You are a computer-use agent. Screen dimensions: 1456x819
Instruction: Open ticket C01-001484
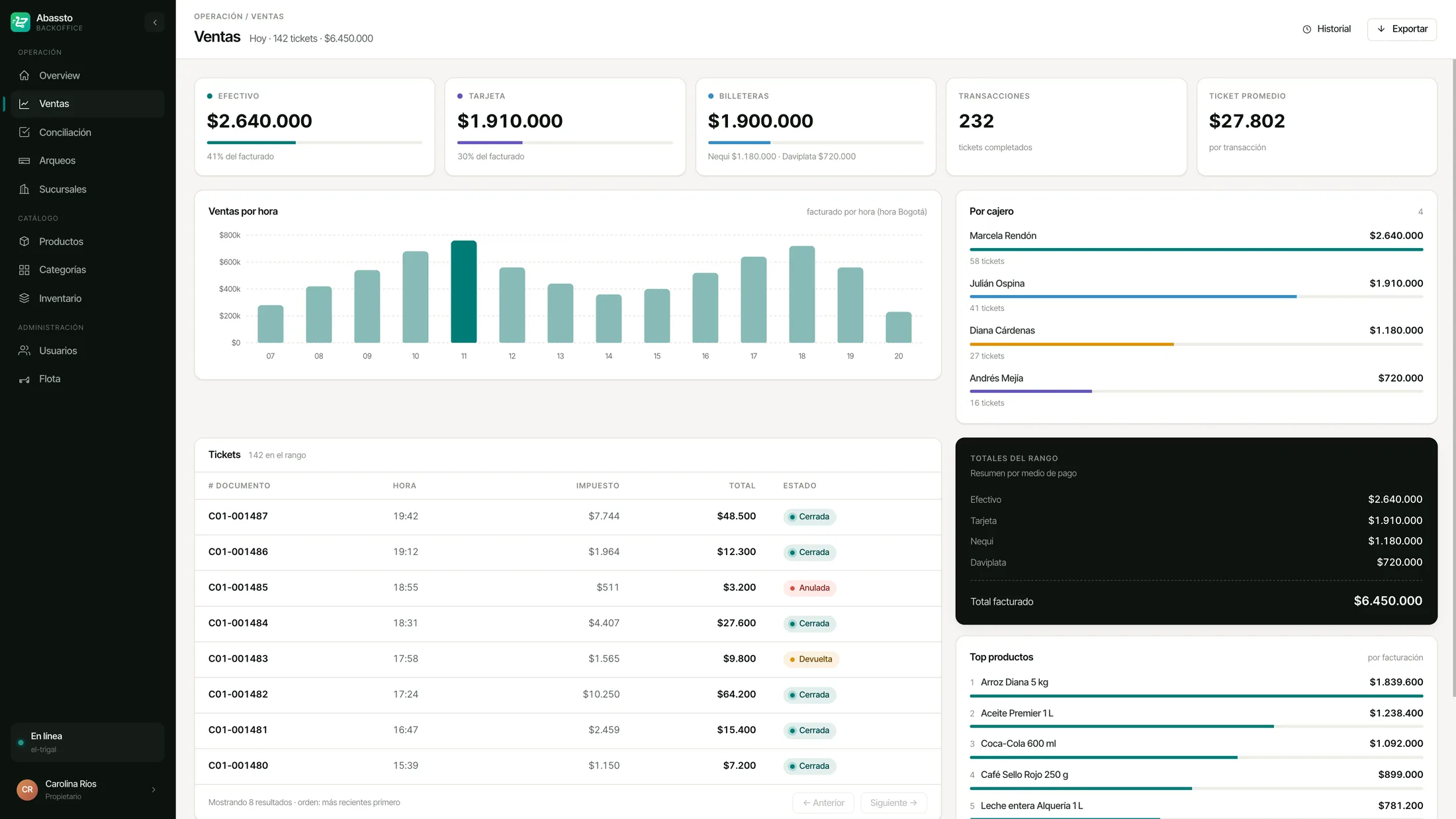tap(568, 624)
